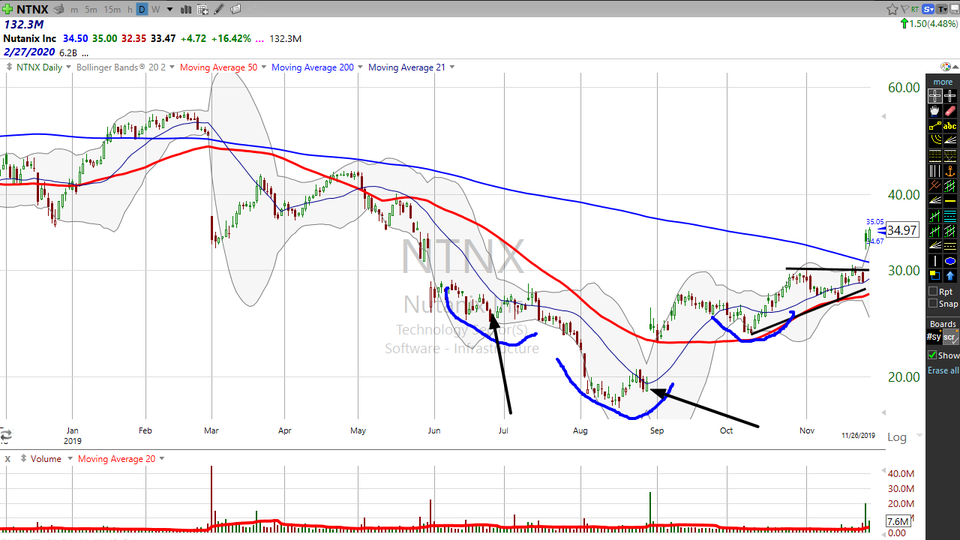Select the blue ellipse drawing tool
This screenshot has width=960, height=540.
tap(950, 262)
